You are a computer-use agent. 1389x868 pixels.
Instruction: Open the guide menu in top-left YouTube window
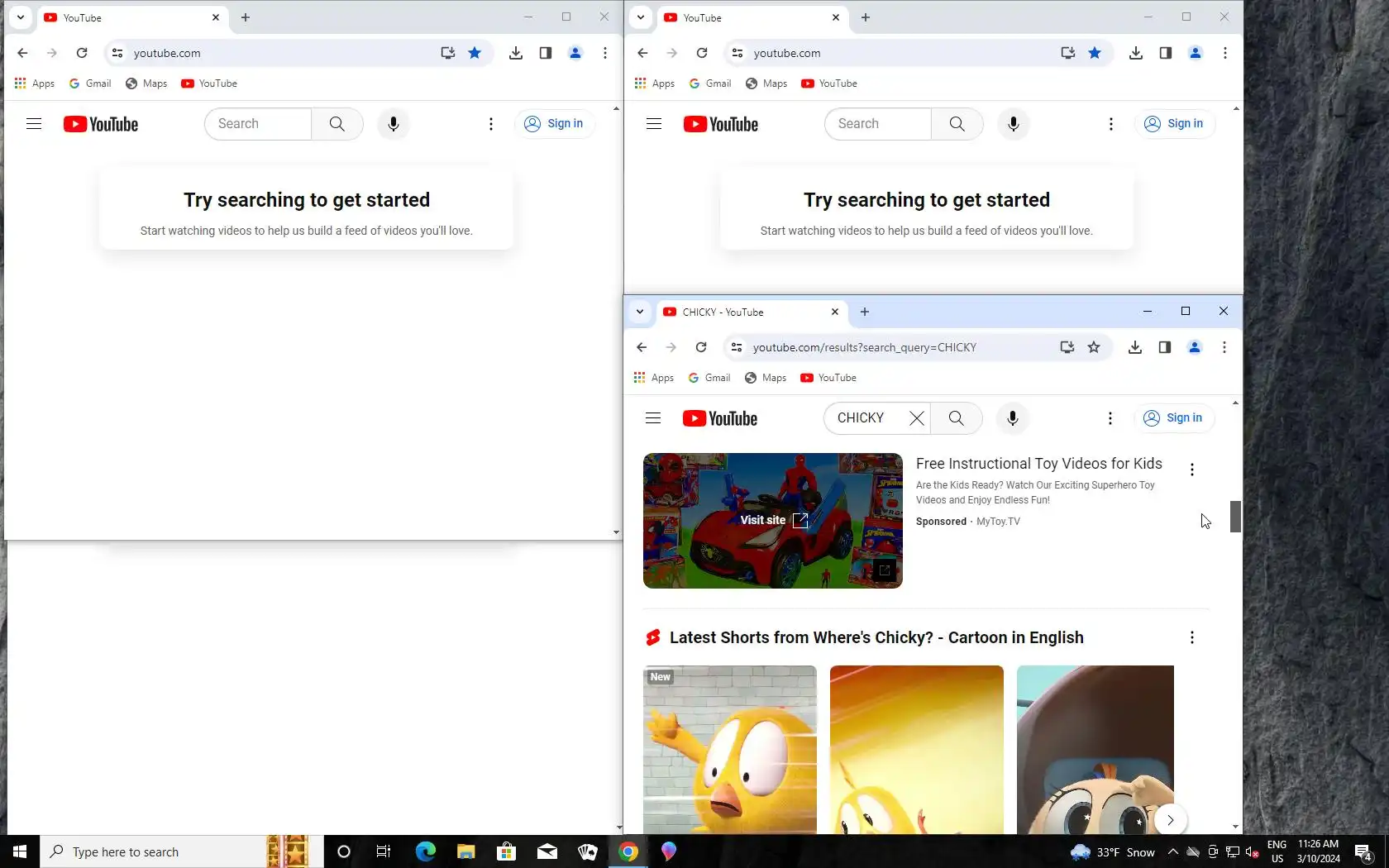point(34,124)
